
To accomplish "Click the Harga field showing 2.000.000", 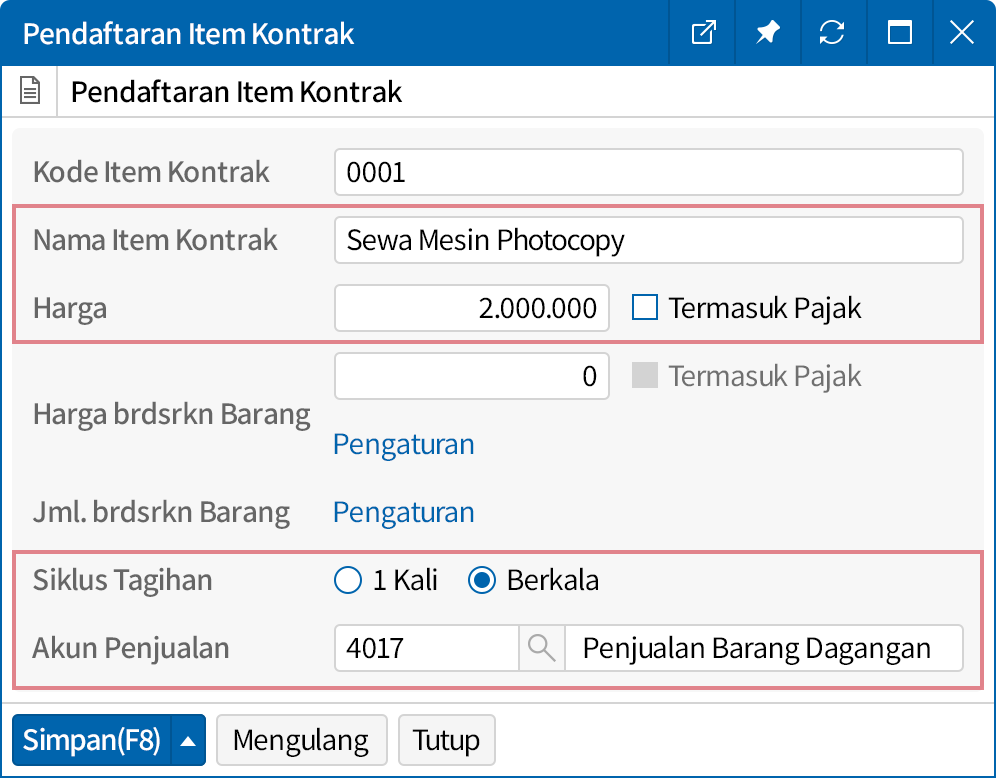I will 471,308.
